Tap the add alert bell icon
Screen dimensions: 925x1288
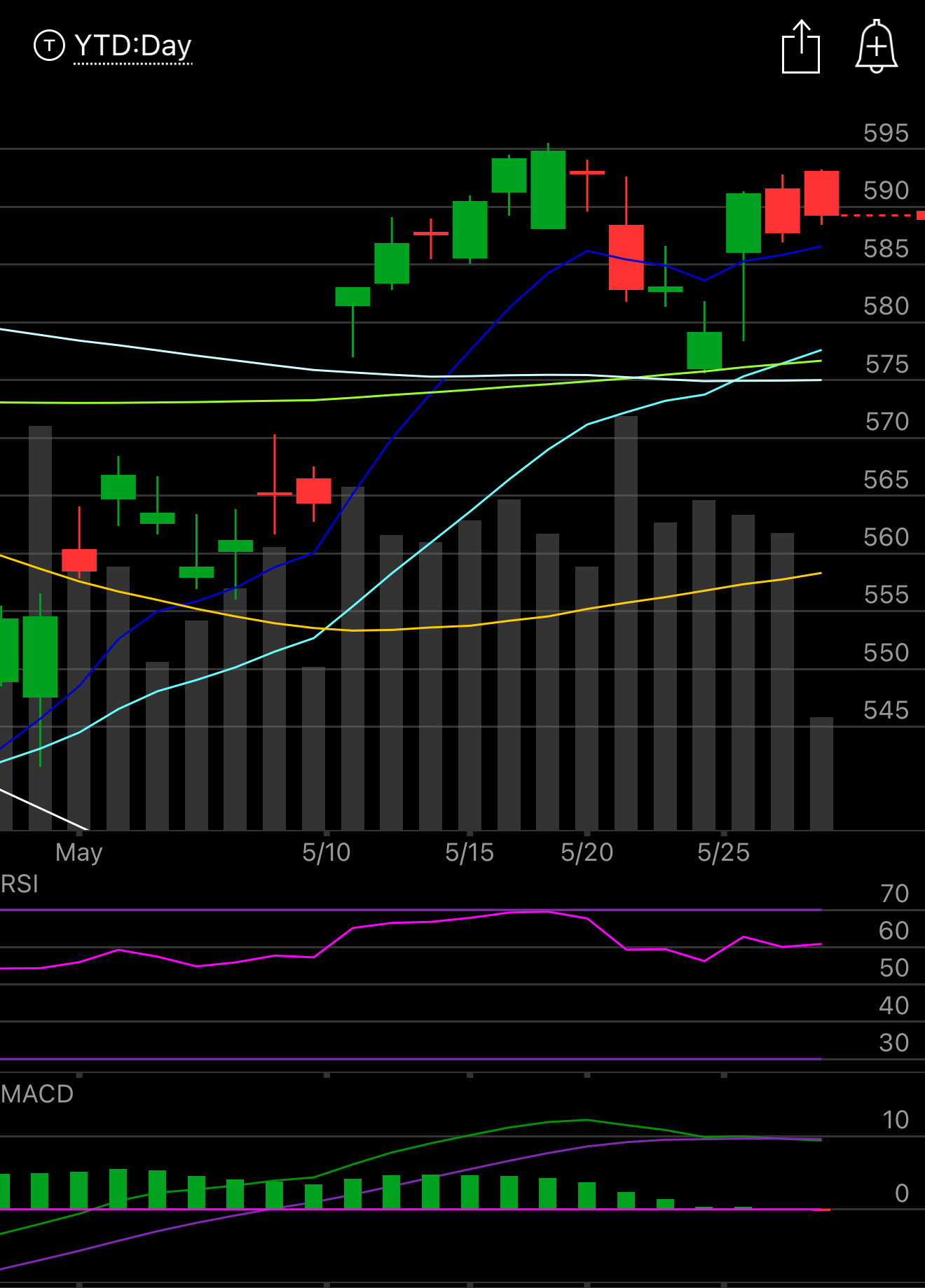(877, 46)
